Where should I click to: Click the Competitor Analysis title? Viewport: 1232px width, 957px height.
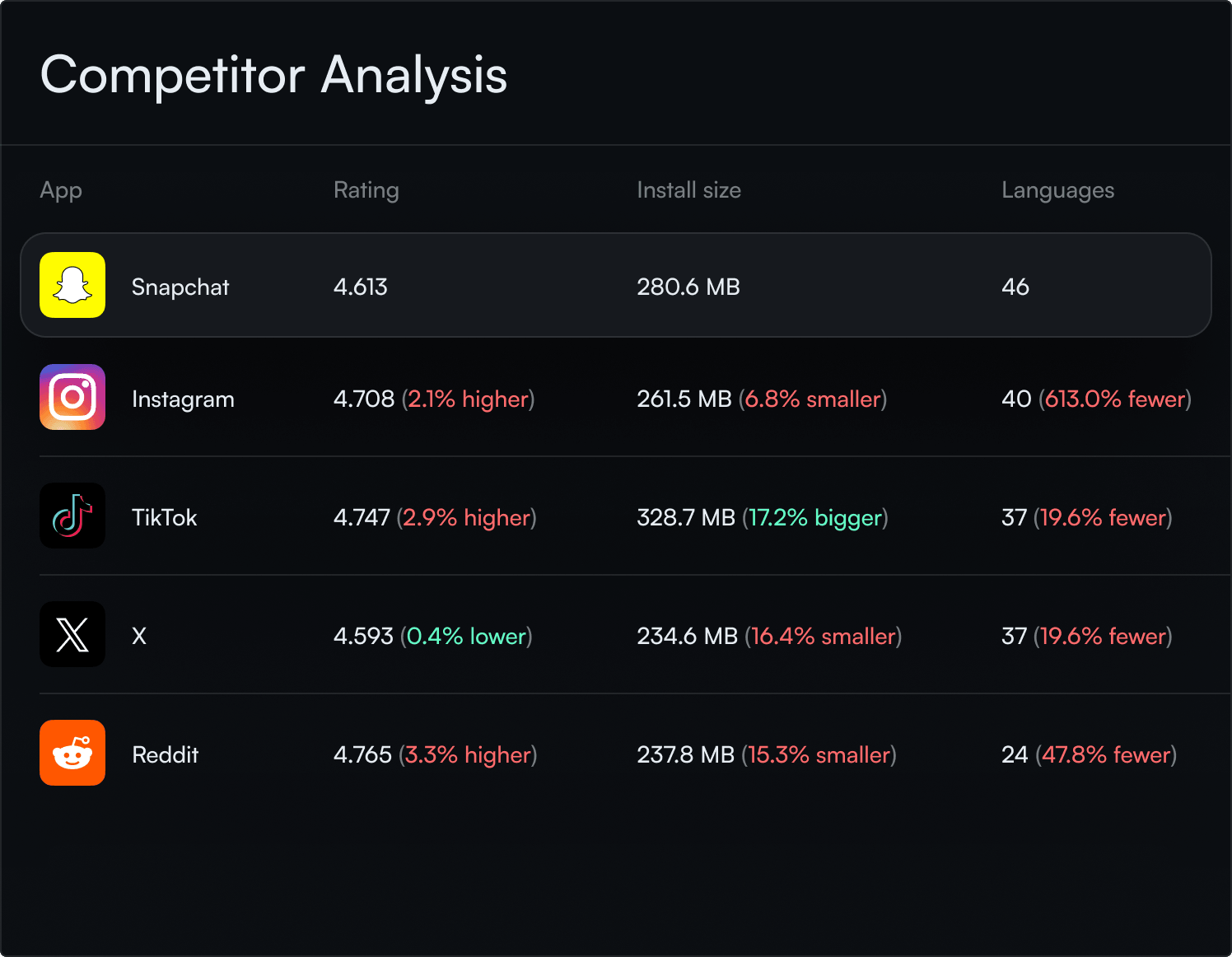point(274,75)
